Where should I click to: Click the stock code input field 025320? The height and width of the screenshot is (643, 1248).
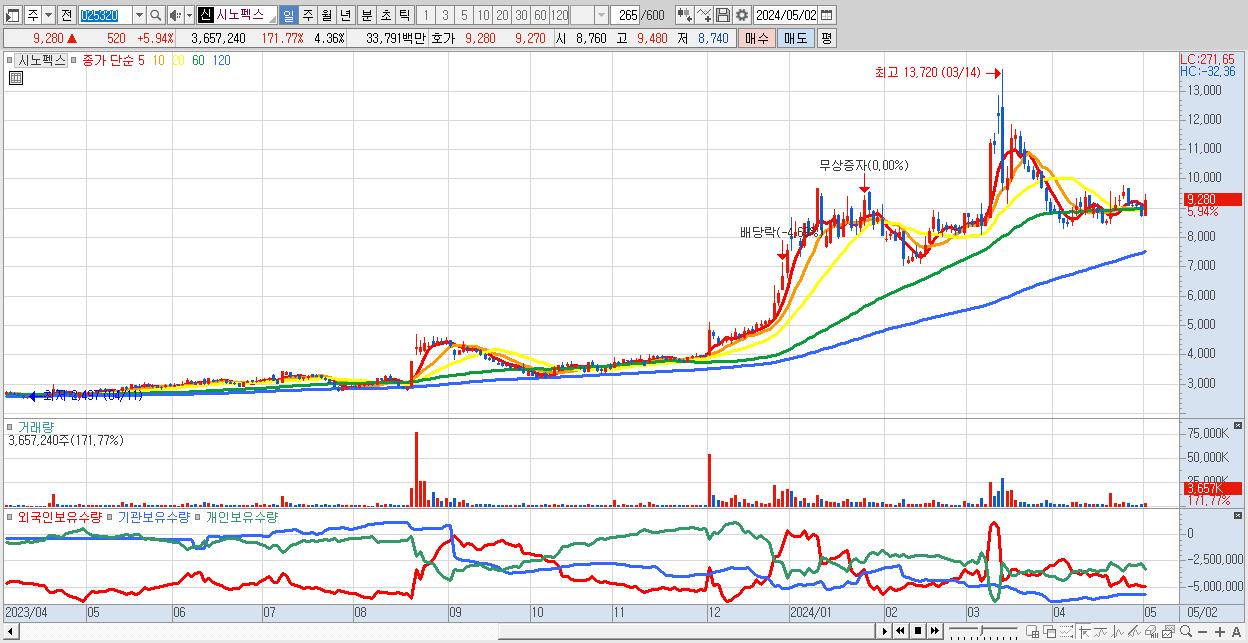pos(104,15)
